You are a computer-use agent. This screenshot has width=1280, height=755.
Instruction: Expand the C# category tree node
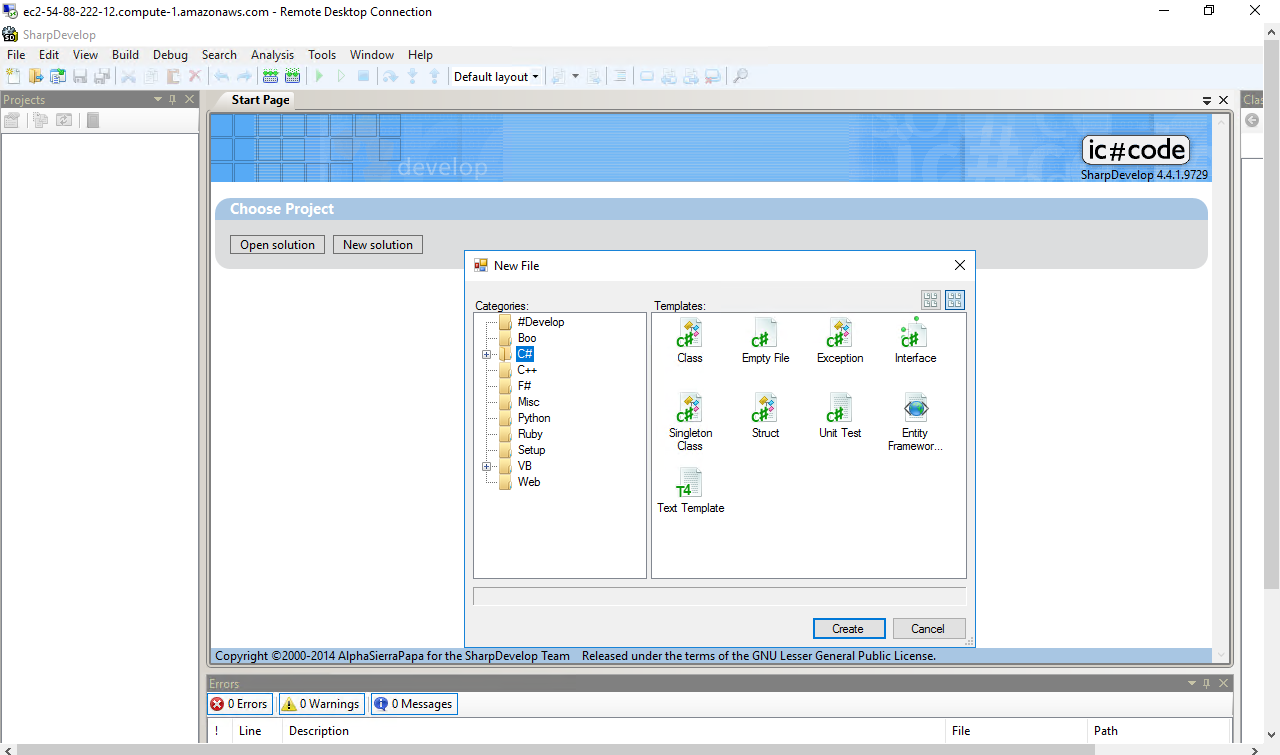coord(487,354)
